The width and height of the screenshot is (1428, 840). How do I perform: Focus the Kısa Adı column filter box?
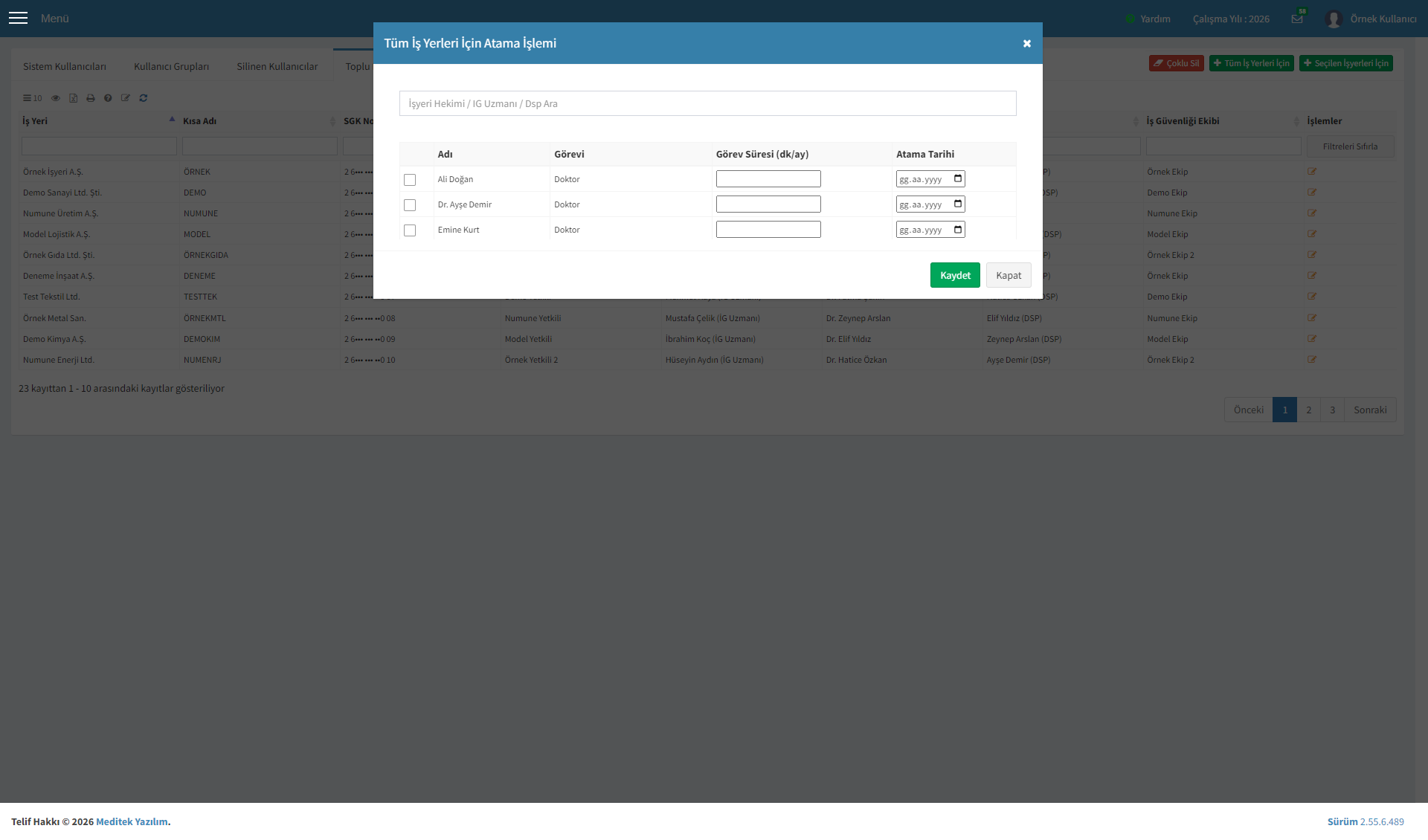[260, 146]
